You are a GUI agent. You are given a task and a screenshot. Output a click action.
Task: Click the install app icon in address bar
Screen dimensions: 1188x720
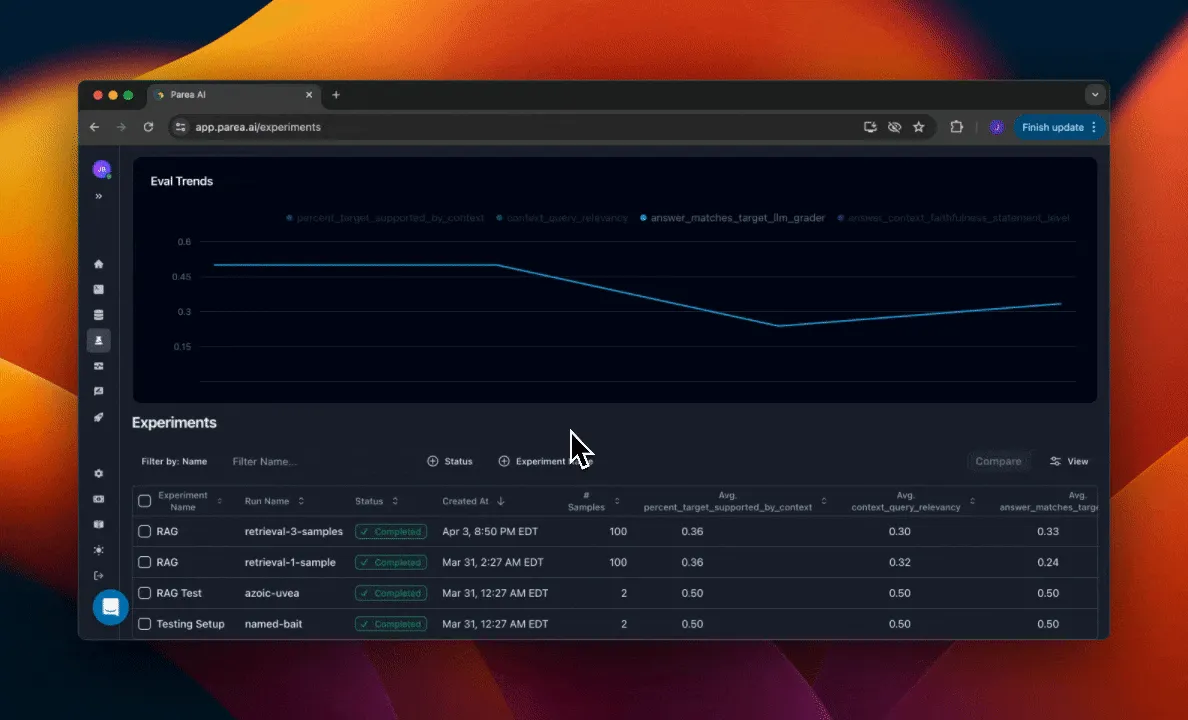pyautogui.click(x=870, y=127)
